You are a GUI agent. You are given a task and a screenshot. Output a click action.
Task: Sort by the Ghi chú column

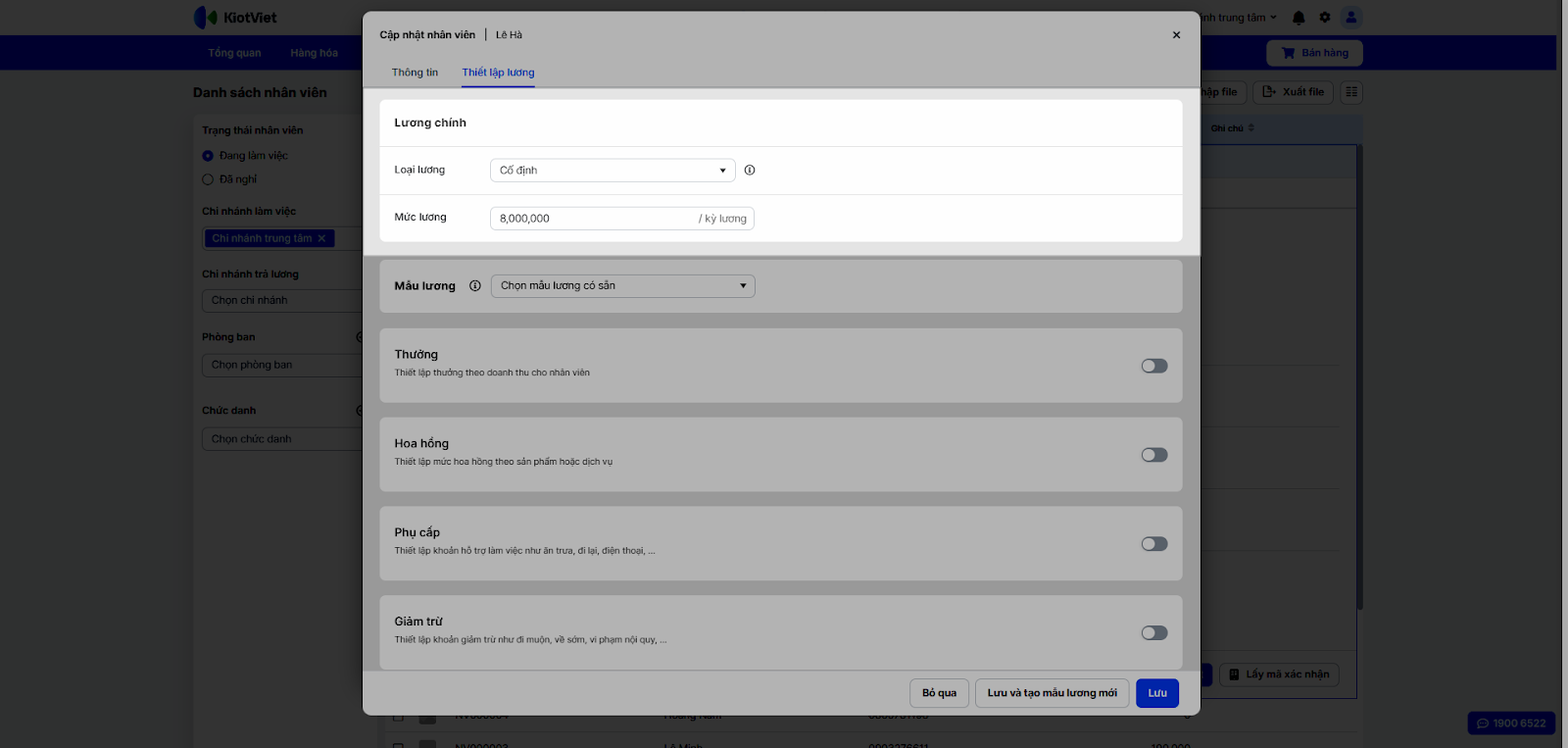1232,128
